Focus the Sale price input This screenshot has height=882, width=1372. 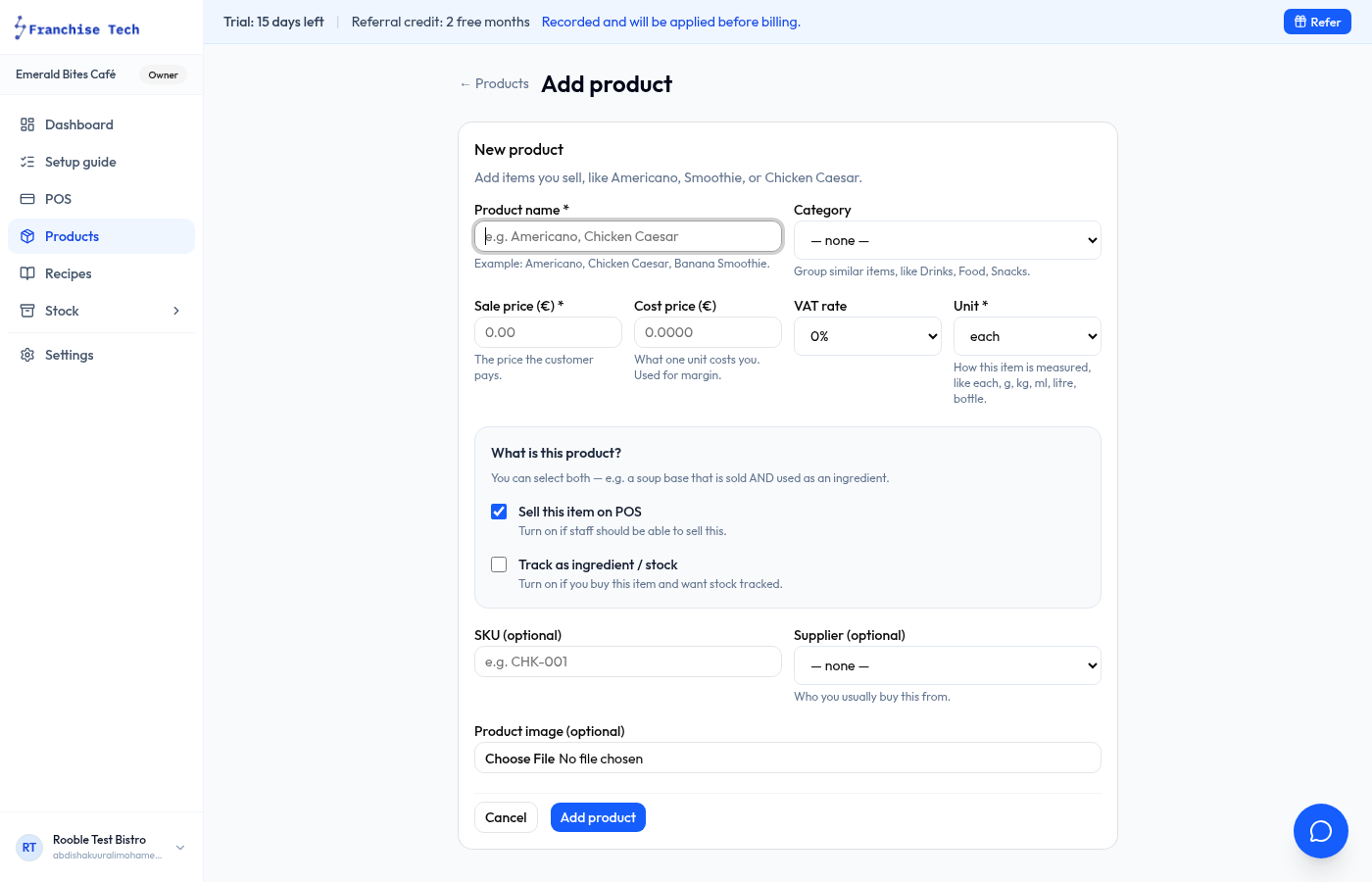click(x=548, y=332)
